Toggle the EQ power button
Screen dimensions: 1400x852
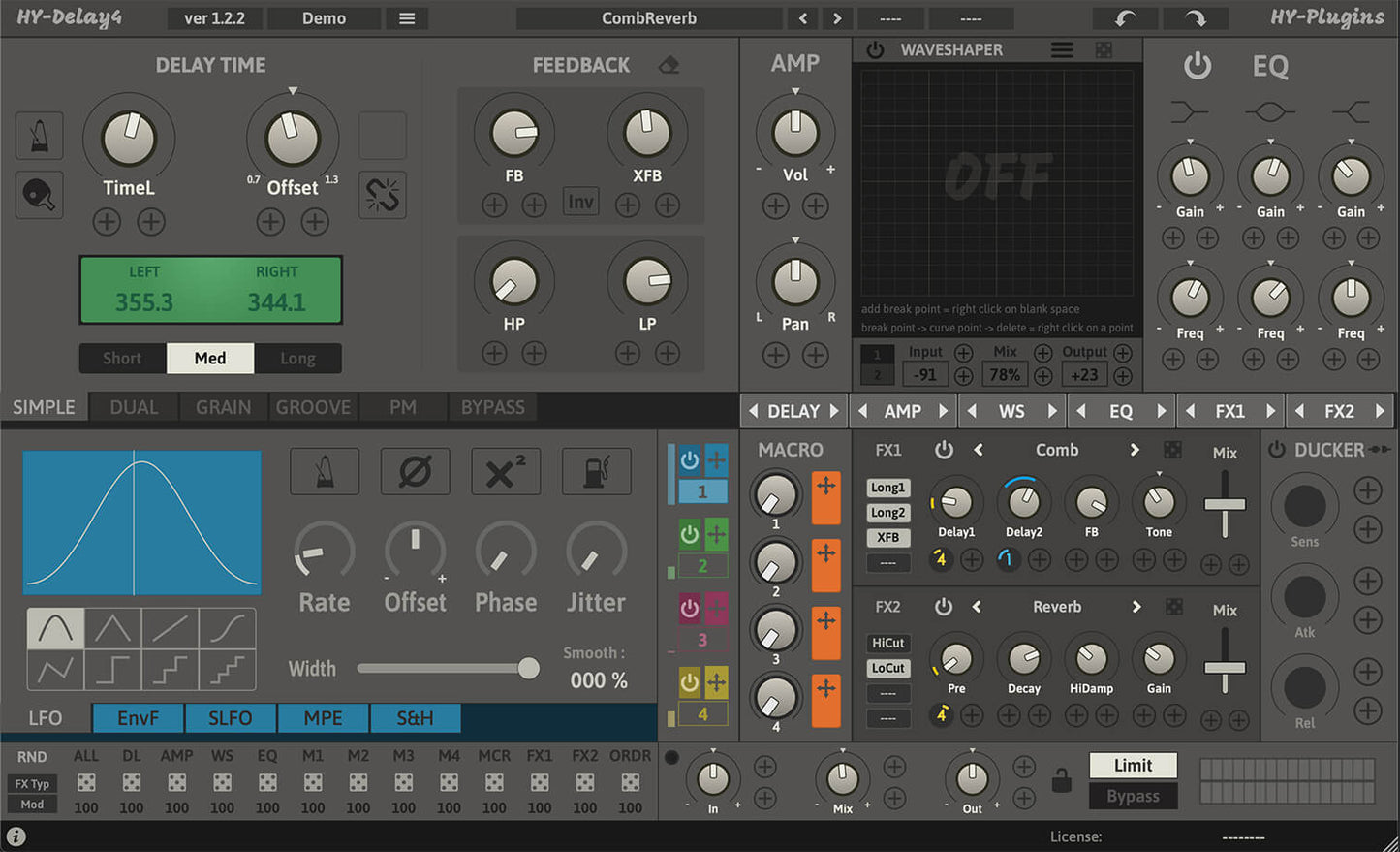tap(1198, 66)
